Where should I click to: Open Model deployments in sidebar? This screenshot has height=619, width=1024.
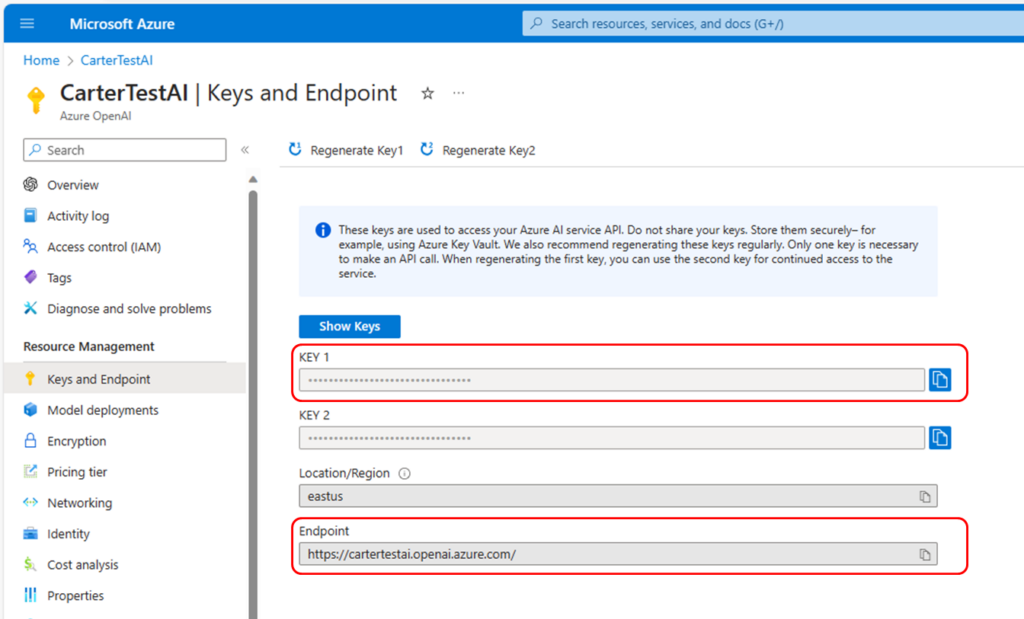(x=102, y=410)
